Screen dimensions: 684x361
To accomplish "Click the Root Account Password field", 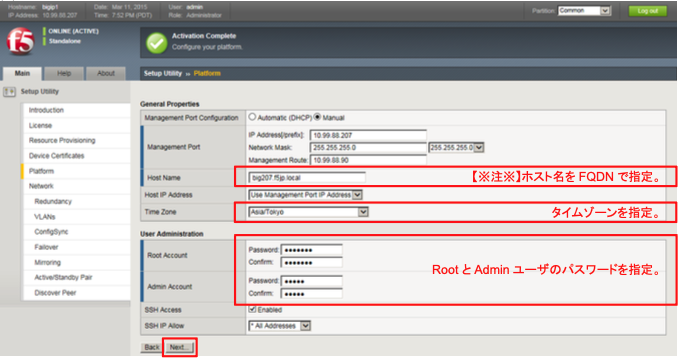I will [x=311, y=250].
